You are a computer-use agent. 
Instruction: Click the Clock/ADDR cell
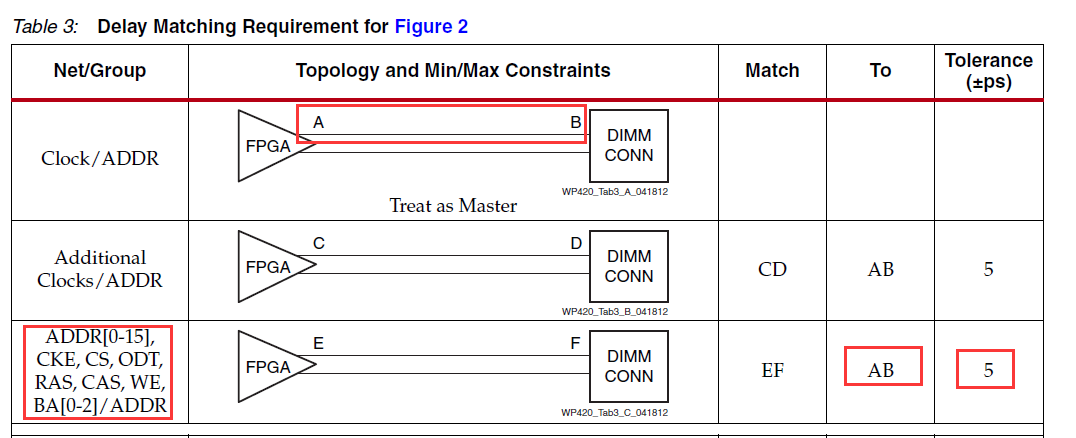pos(99,158)
